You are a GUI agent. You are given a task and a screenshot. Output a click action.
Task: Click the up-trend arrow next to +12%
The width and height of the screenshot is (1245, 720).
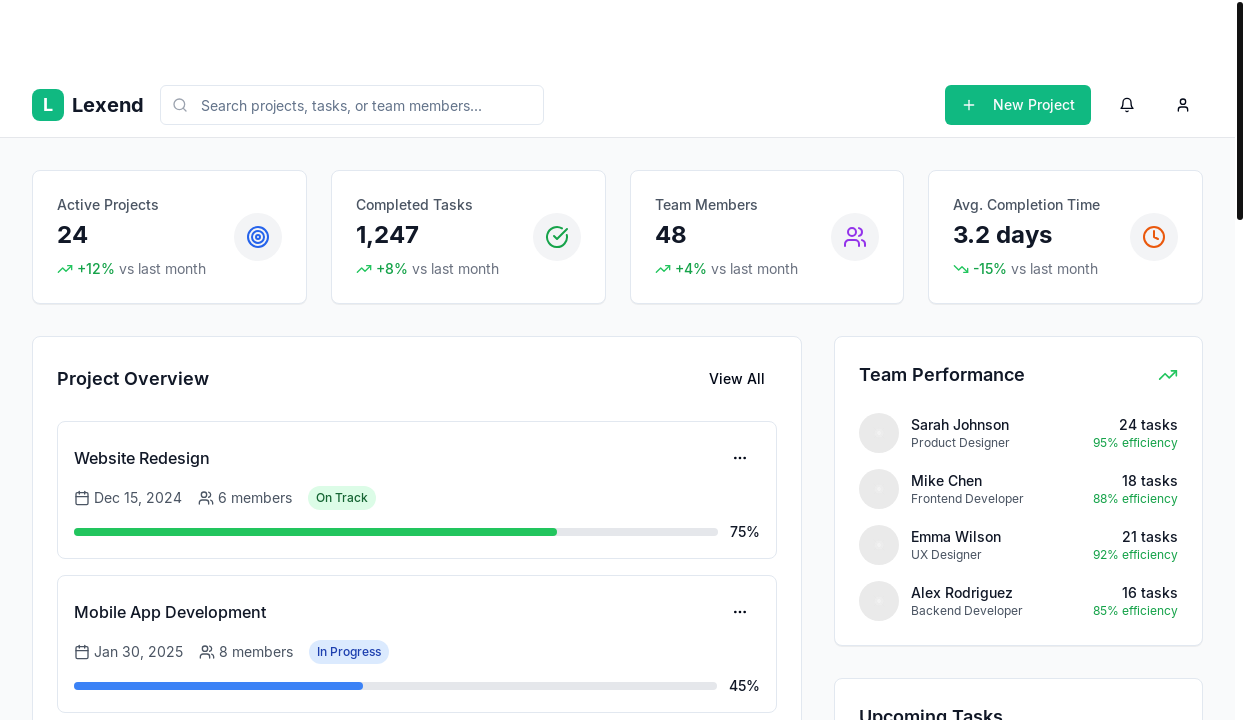[65, 269]
